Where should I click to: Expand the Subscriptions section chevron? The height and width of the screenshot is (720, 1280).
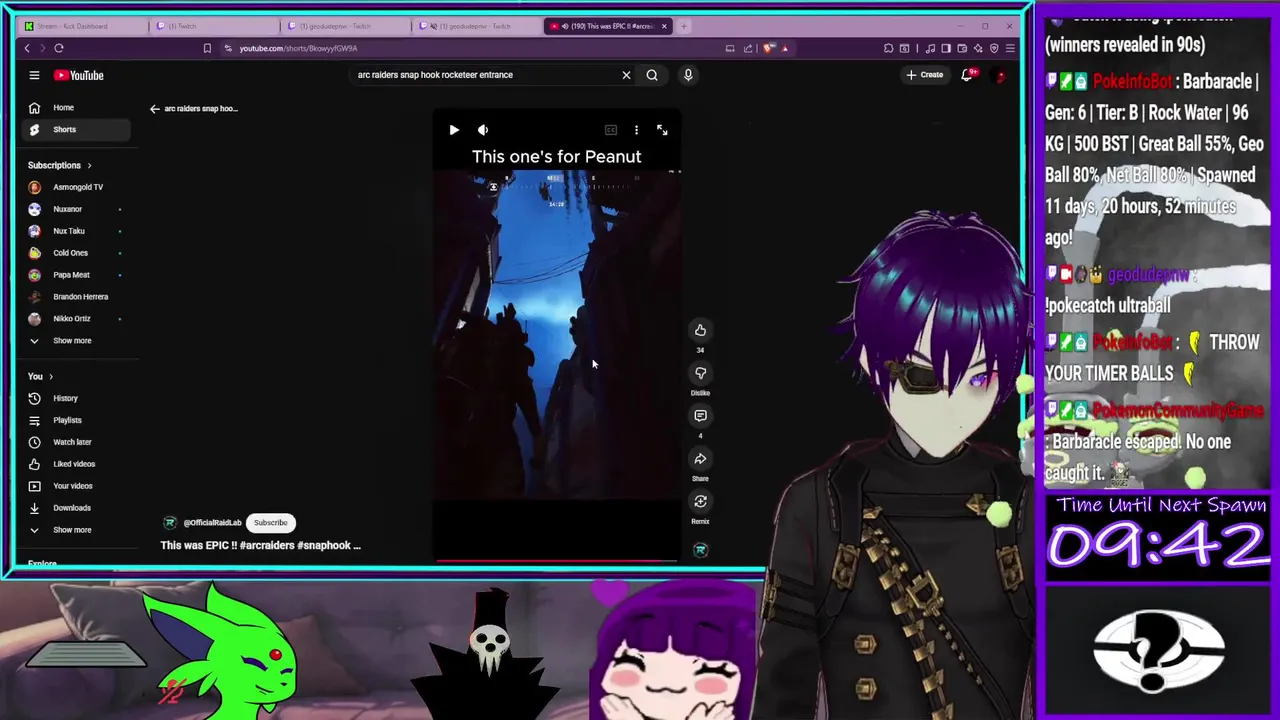tap(89, 166)
